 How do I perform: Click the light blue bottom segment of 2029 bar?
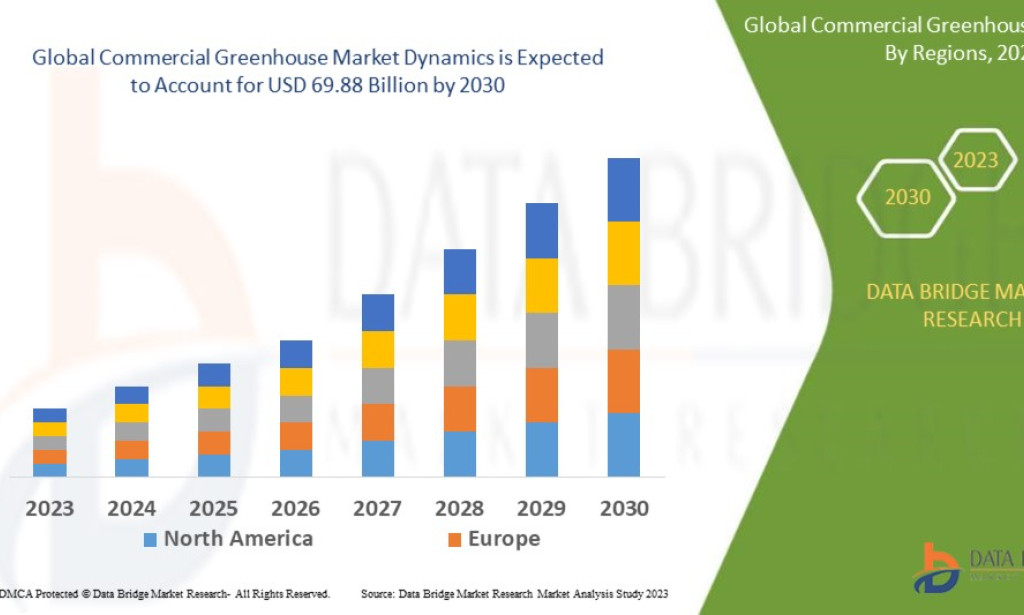[542, 450]
